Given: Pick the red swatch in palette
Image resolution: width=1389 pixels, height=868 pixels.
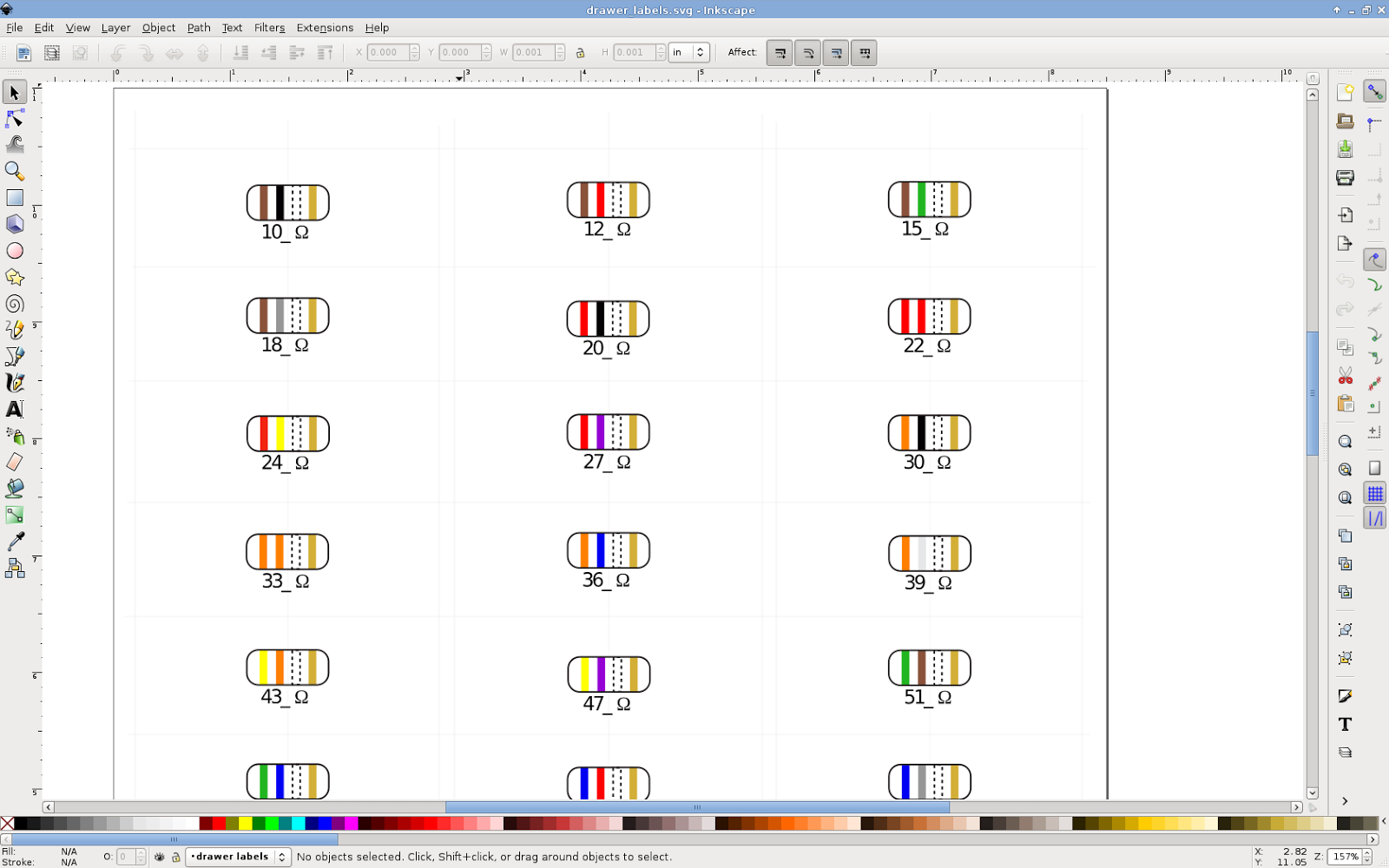Looking at the screenshot, I should tap(219, 823).
